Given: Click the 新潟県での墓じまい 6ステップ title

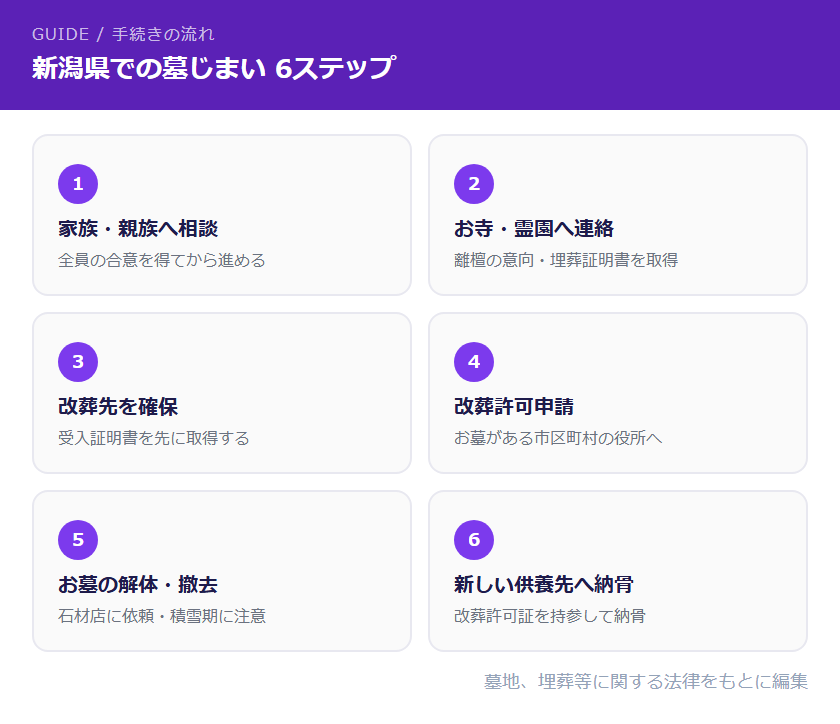Looking at the screenshot, I should tap(213, 68).
